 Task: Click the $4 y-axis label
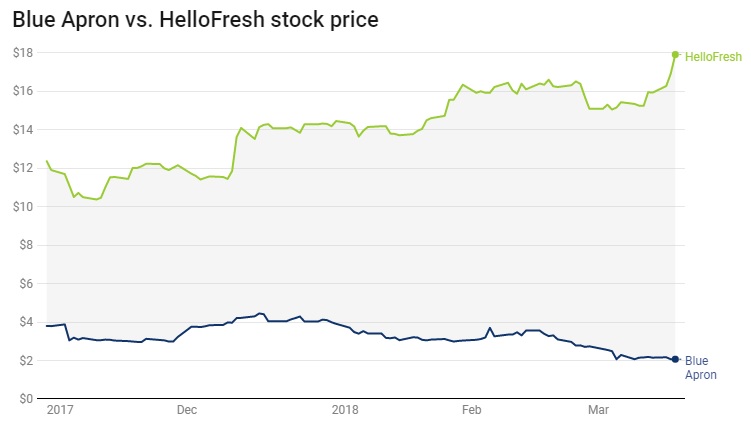[x=27, y=322]
